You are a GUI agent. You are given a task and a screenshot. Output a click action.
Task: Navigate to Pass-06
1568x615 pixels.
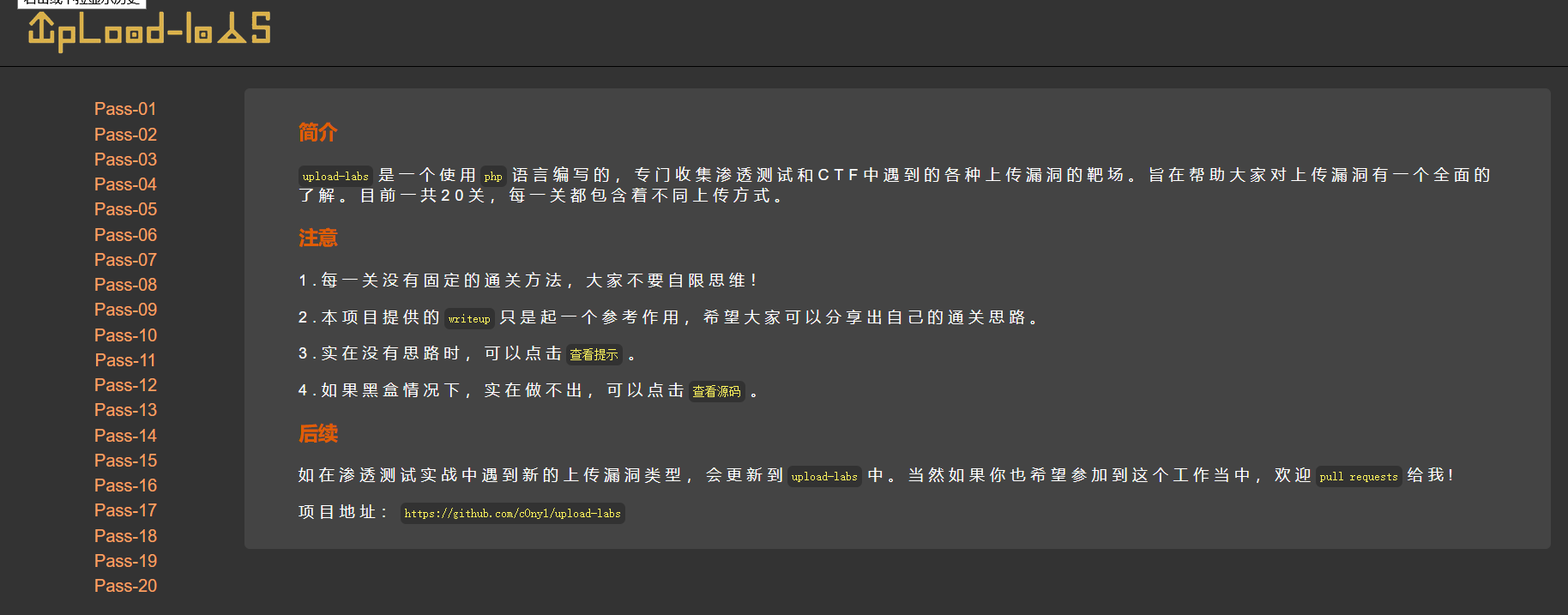coord(125,235)
